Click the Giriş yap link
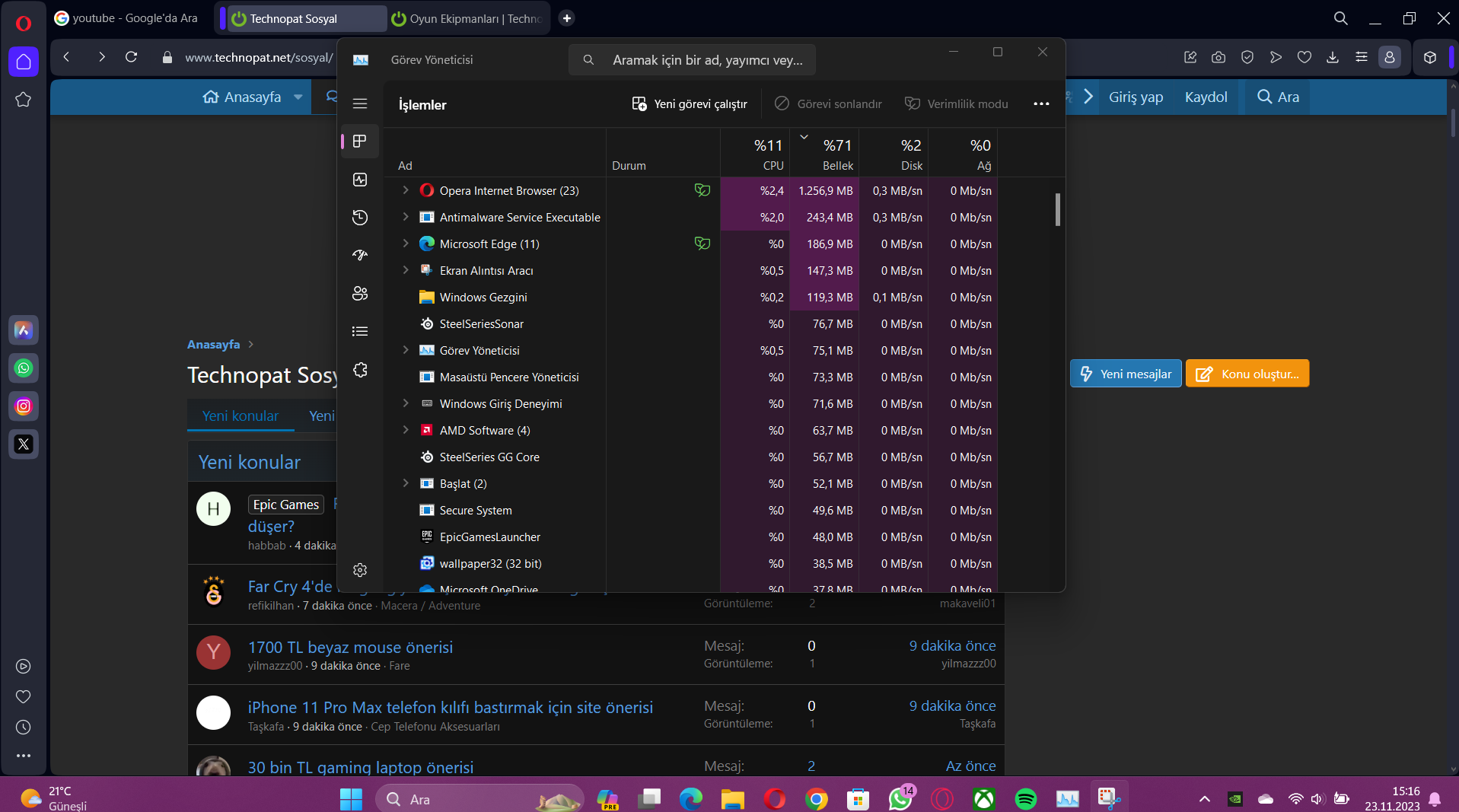This screenshot has height=812, width=1459. click(1136, 97)
